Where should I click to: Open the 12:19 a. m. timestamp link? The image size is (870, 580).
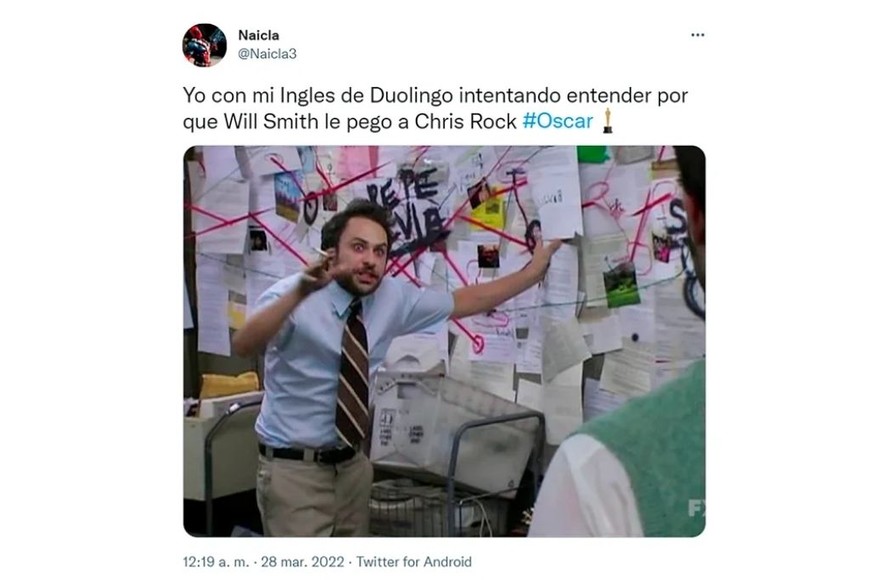pyautogui.click(x=216, y=562)
